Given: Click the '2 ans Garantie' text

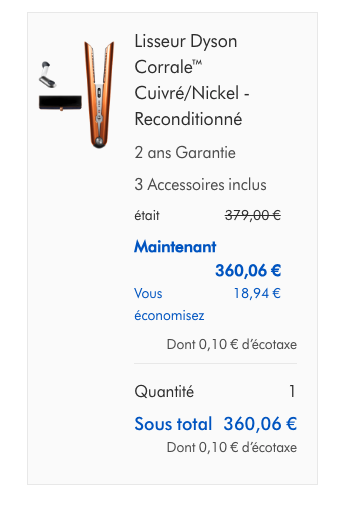Looking at the screenshot, I should (185, 153).
